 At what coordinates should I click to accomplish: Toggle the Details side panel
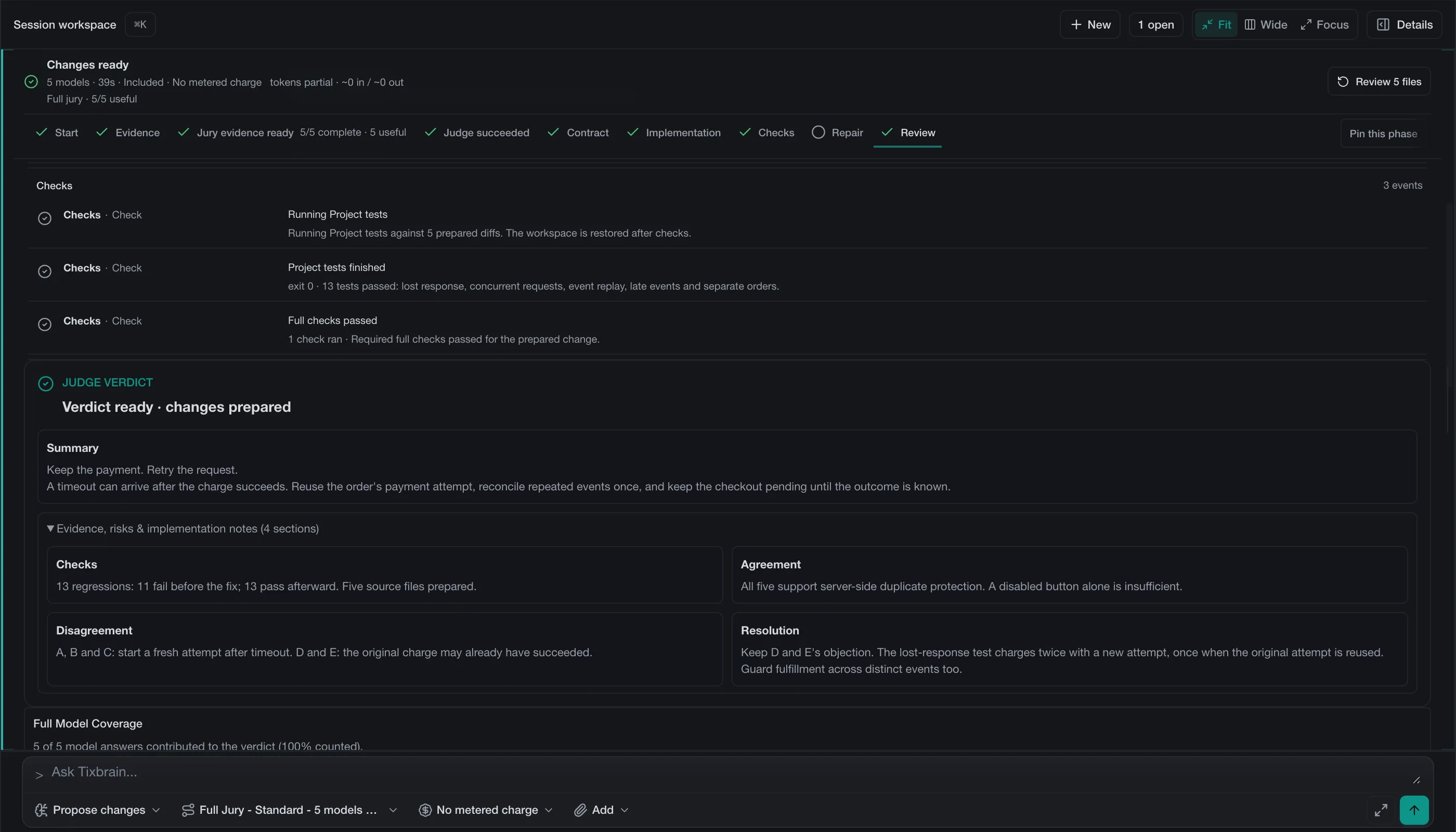pos(1404,24)
